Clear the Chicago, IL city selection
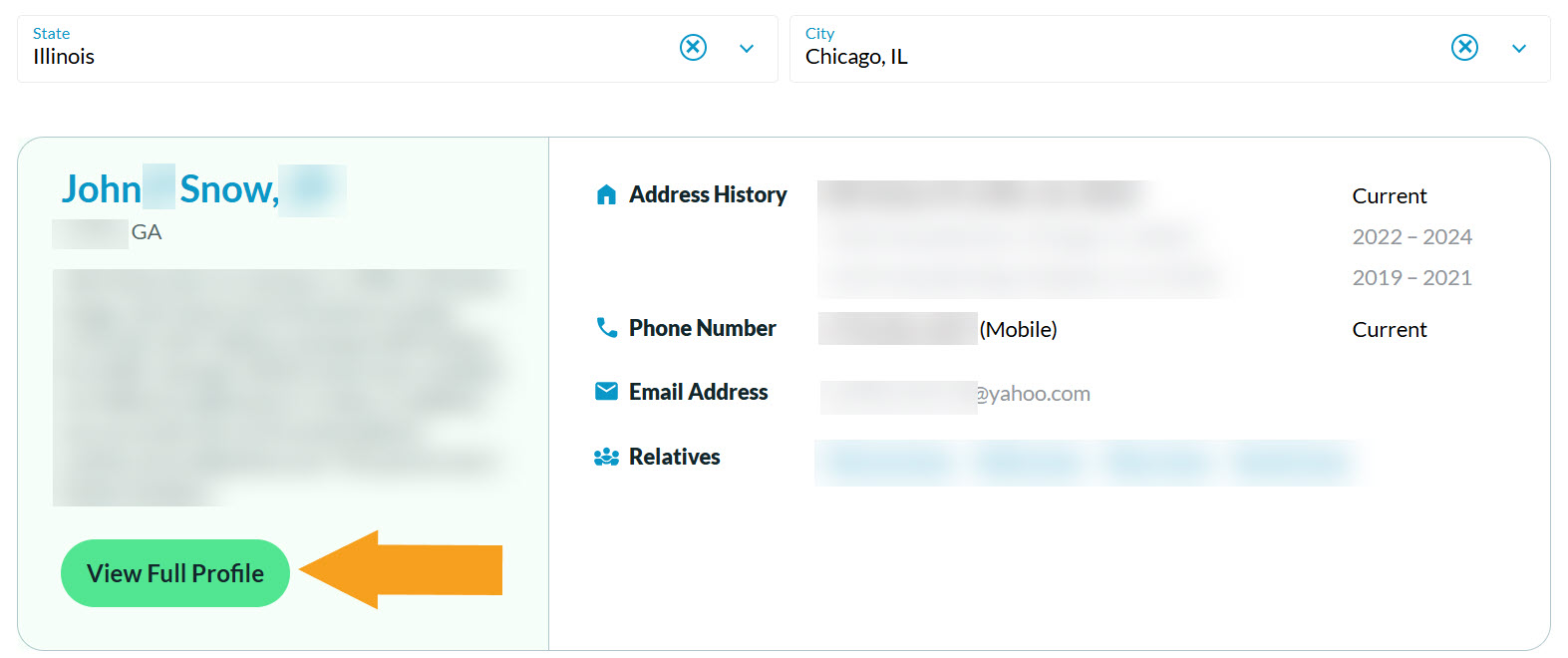Screen dimensions: 1568x658 point(1464,47)
